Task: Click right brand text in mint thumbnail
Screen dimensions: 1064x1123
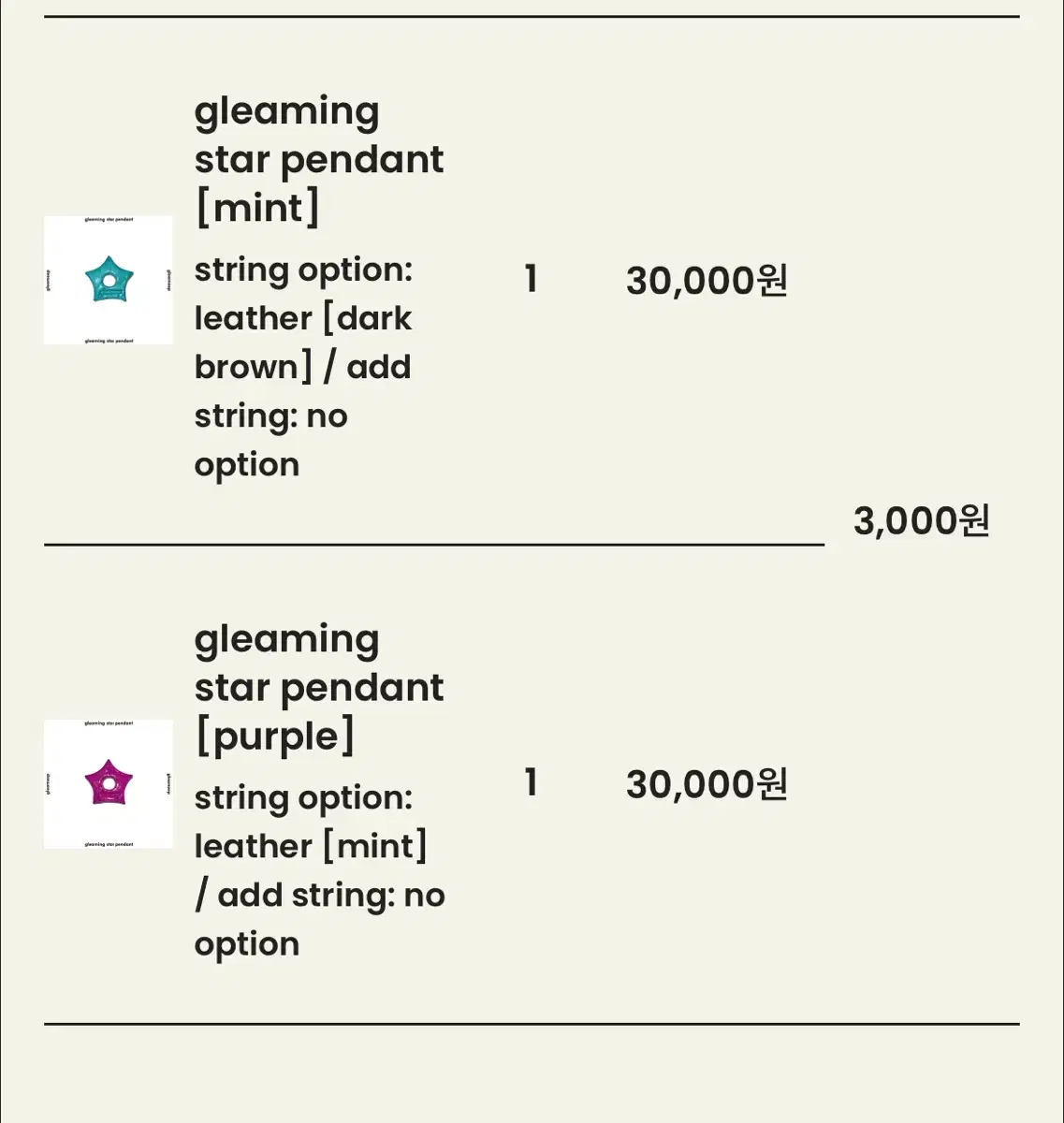Action: (x=168, y=280)
